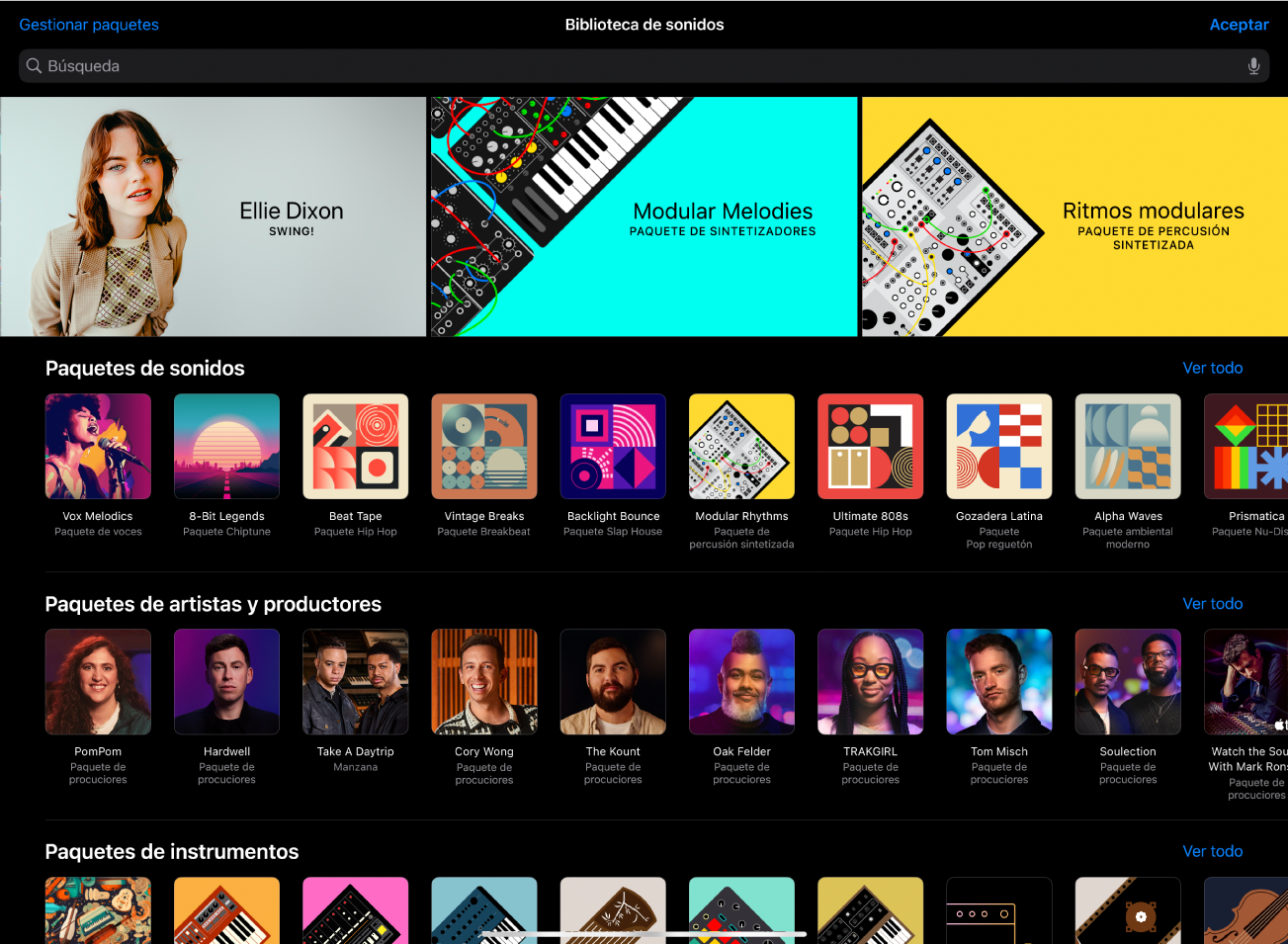1288x944 pixels.
Task: Click the magnifying glass search icon
Action: [x=34, y=65]
